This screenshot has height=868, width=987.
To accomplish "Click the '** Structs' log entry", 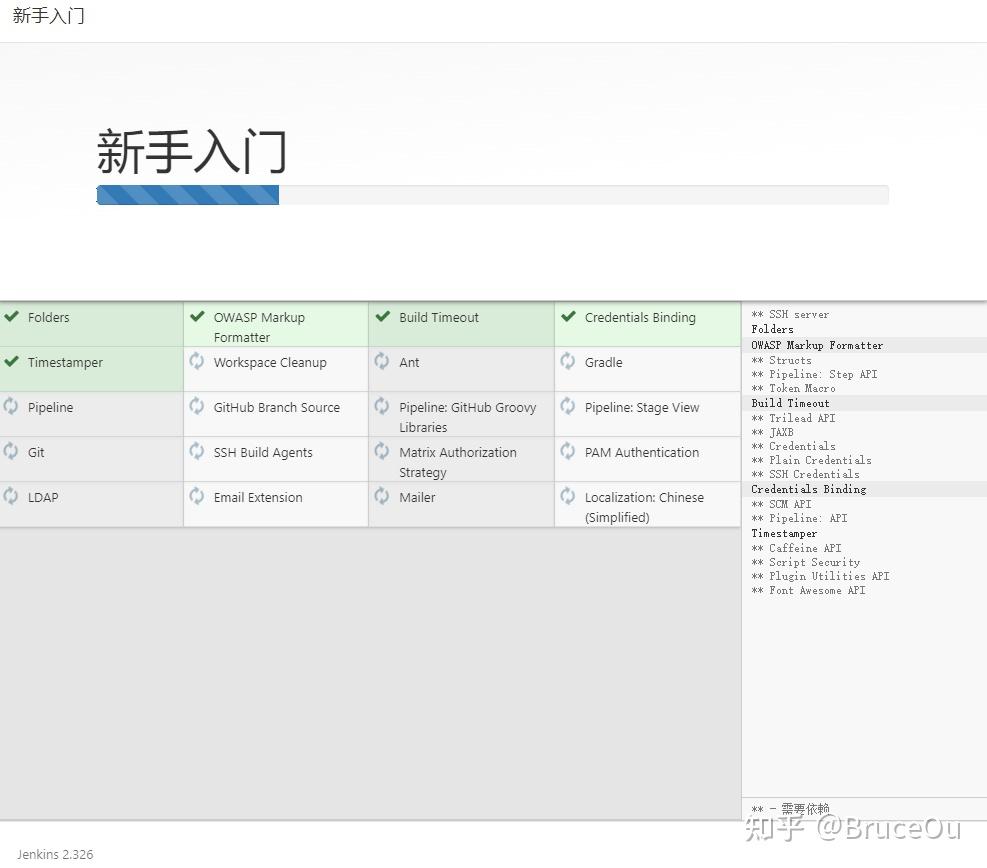I will coord(781,360).
